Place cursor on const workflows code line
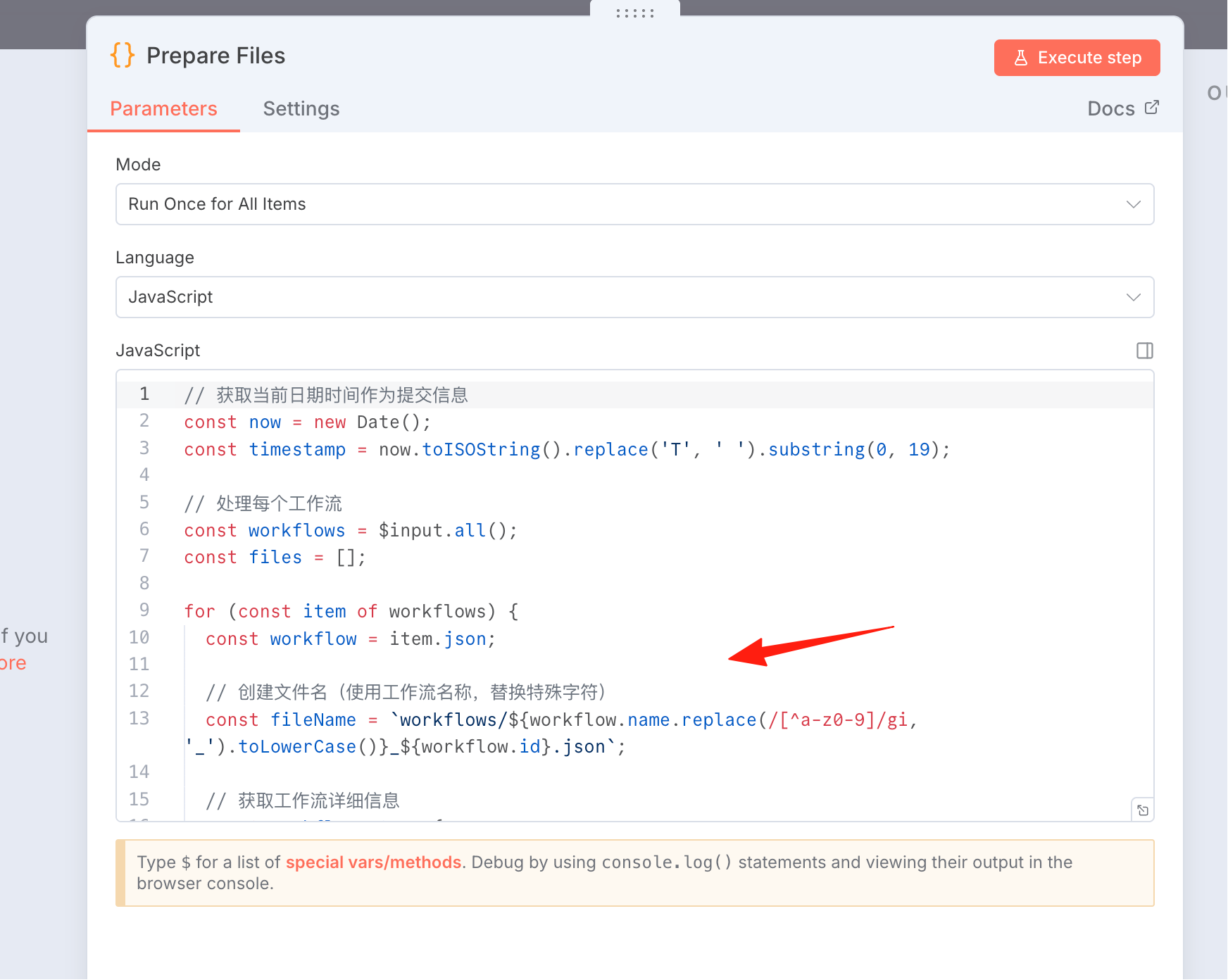 [x=351, y=530]
